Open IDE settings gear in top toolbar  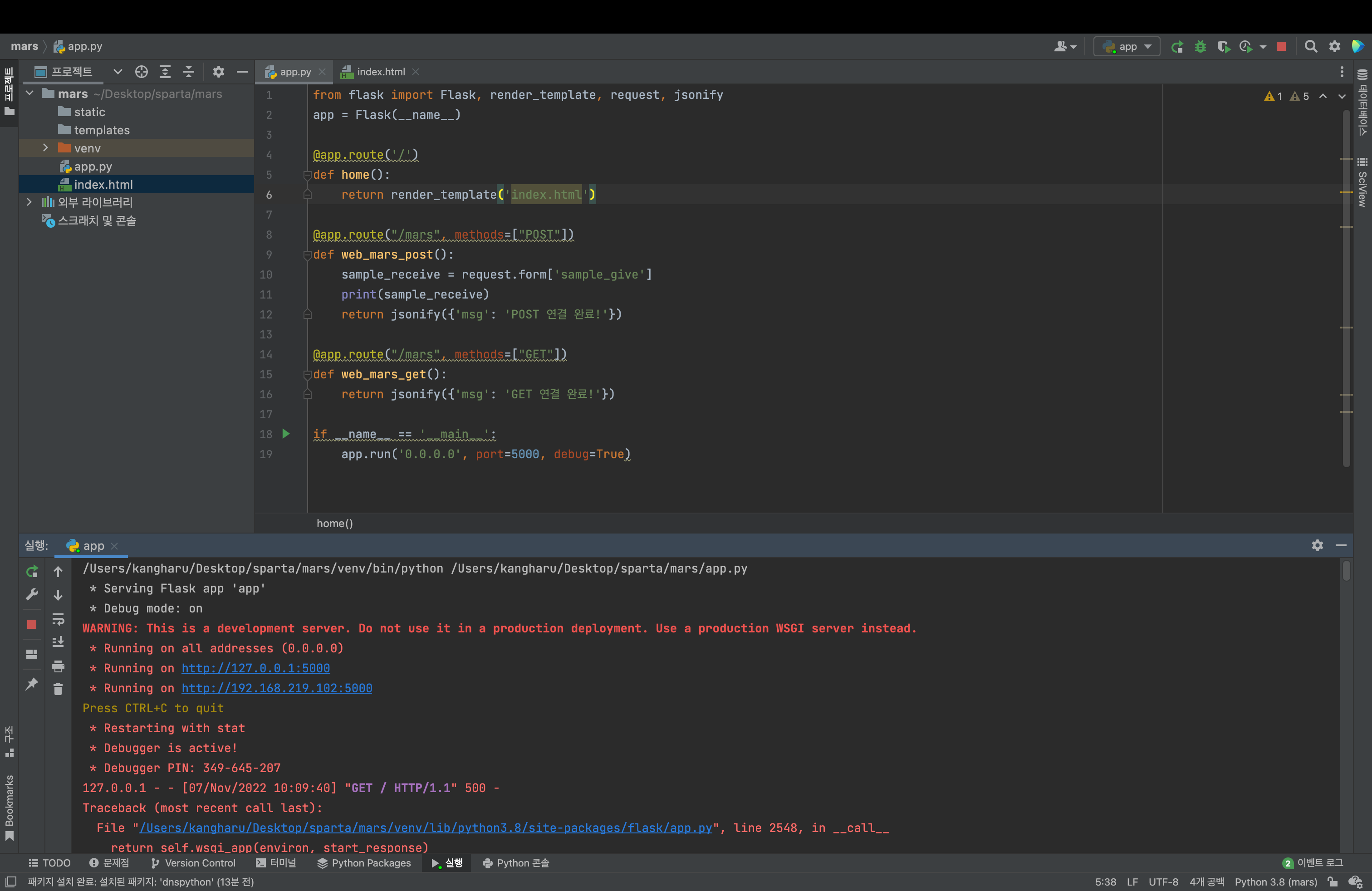tap(1334, 47)
